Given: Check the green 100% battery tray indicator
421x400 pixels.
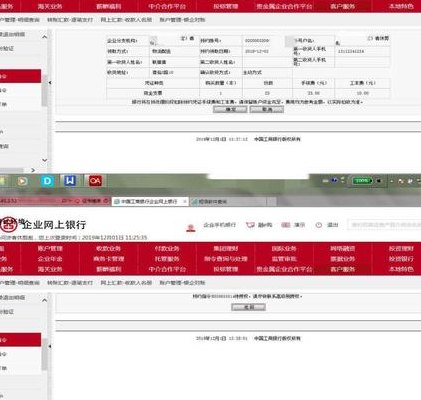Looking at the screenshot, I should pos(362,181).
